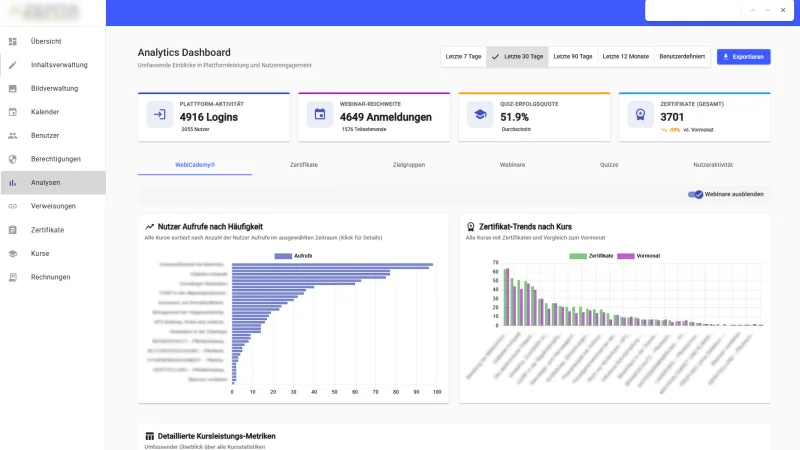Click the badge icon in Zertifikate (Gesamt) card
The image size is (800, 450).
640,114
